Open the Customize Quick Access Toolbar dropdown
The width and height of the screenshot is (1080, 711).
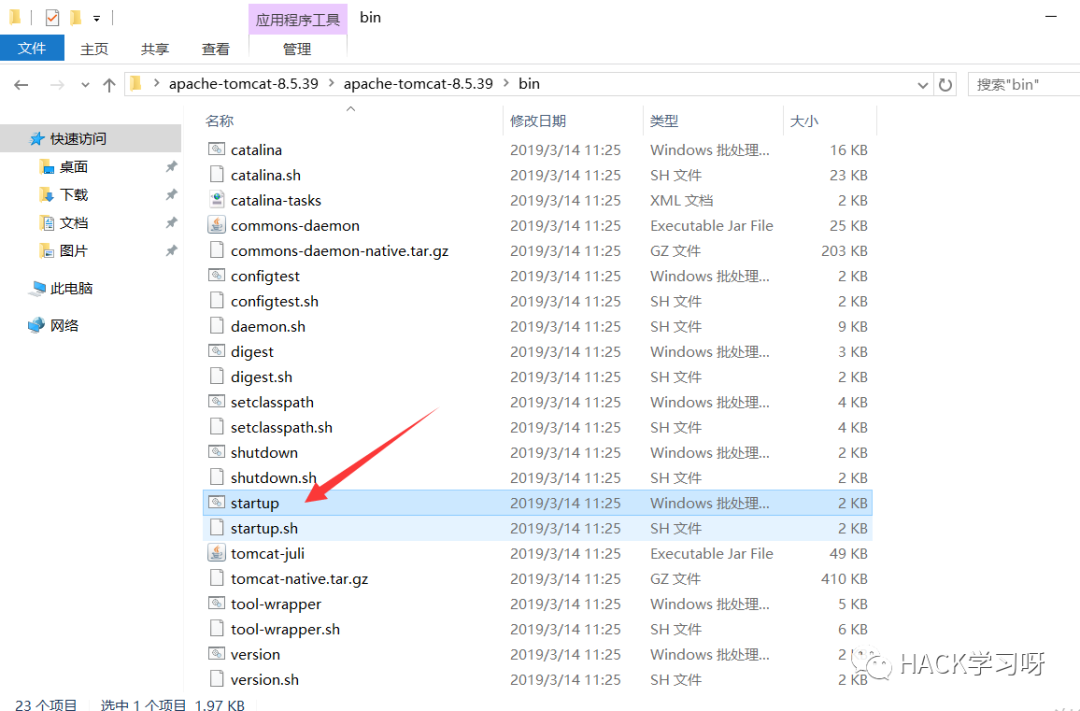pyautogui.click(x=96, y=18)
